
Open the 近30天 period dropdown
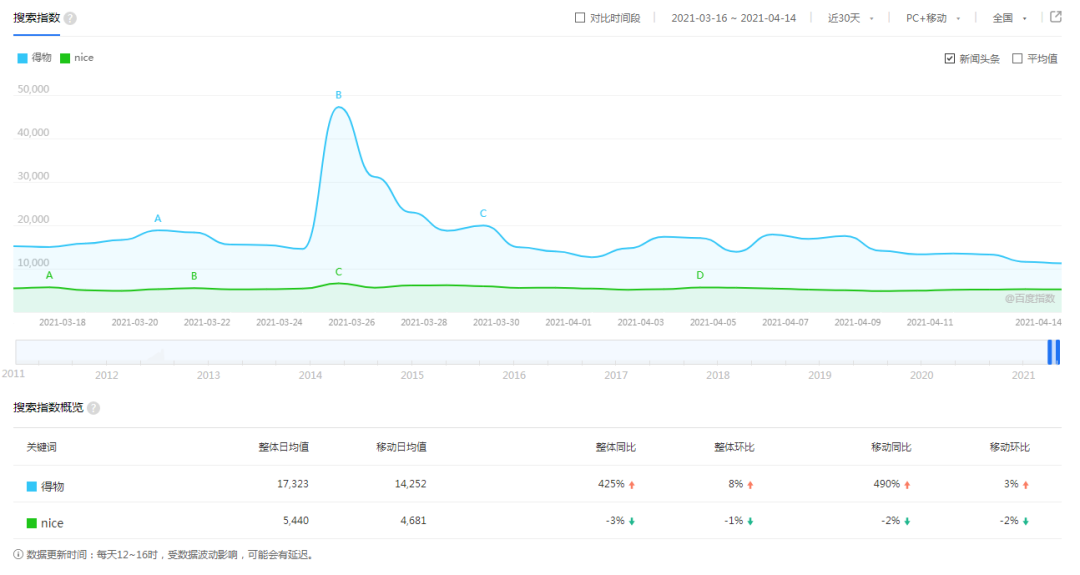(x=851, y=18)
